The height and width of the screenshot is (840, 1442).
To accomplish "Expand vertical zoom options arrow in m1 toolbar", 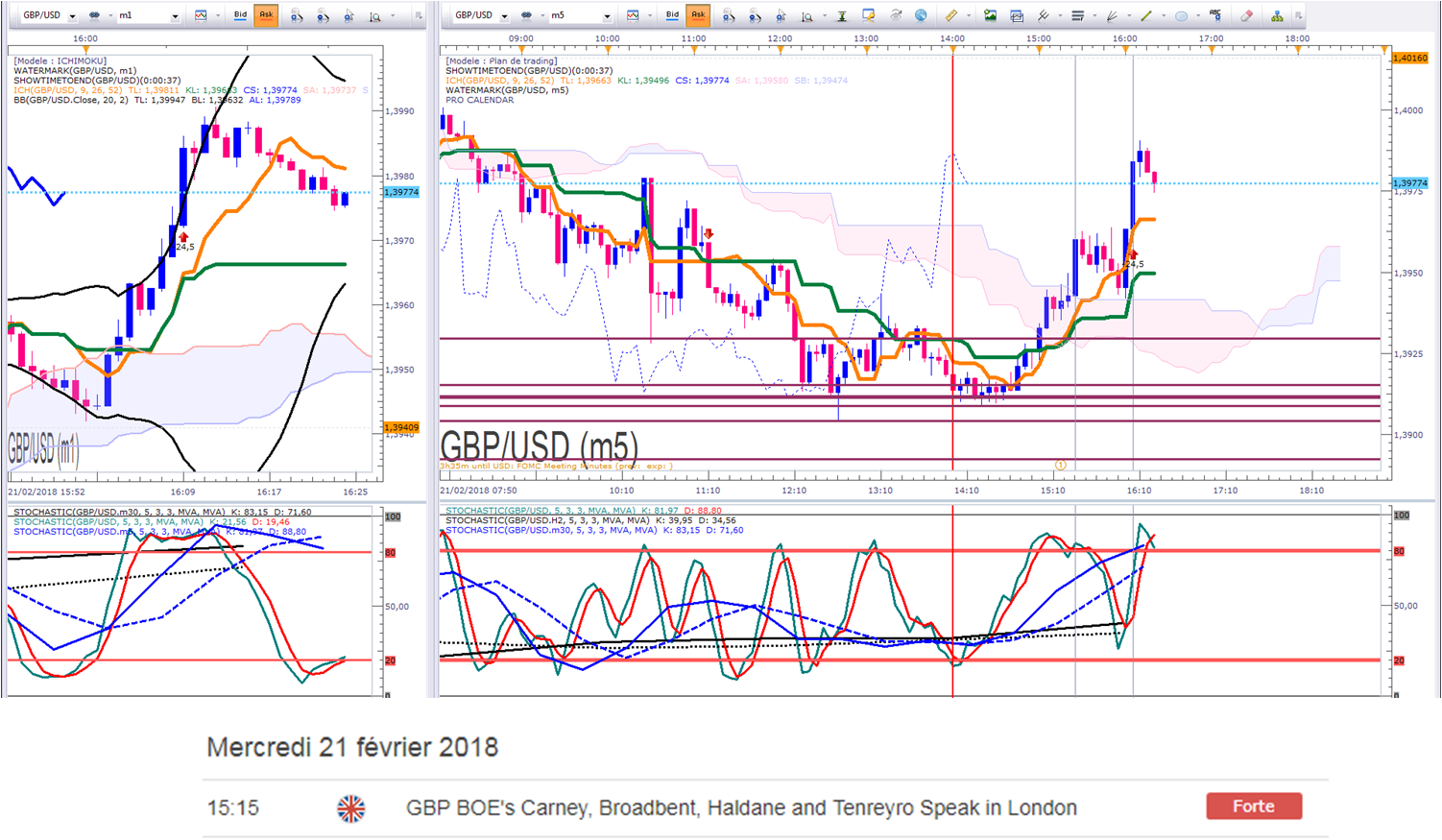I will [x=392, y=15].
